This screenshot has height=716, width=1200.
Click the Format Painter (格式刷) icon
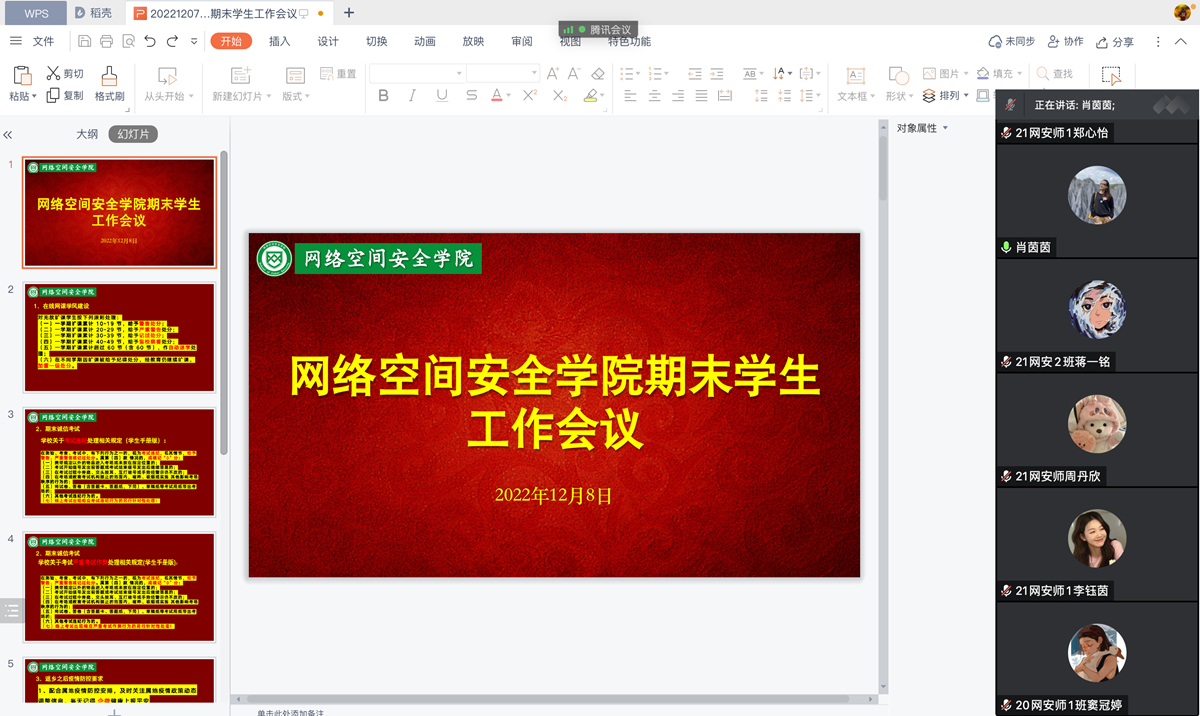[109, 76]
